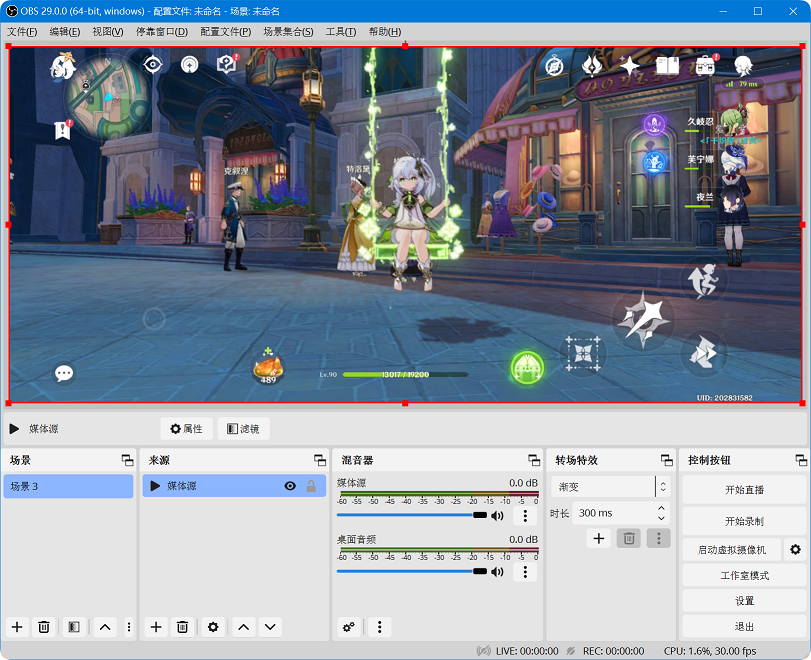Open 视图(V) menu
The width and height of the screenshot is (811, 660).
108,32
